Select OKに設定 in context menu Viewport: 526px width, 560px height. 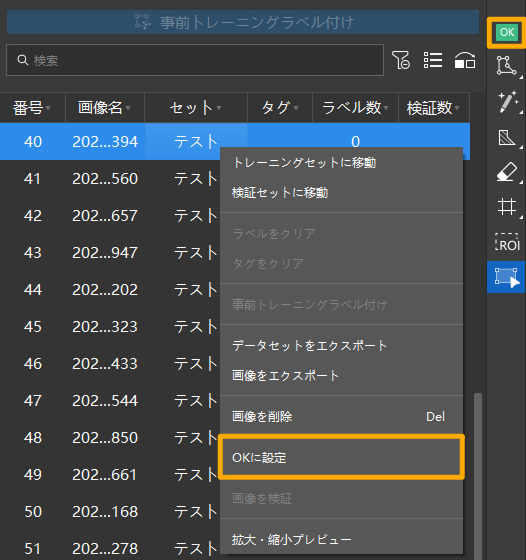click(341, 458)
